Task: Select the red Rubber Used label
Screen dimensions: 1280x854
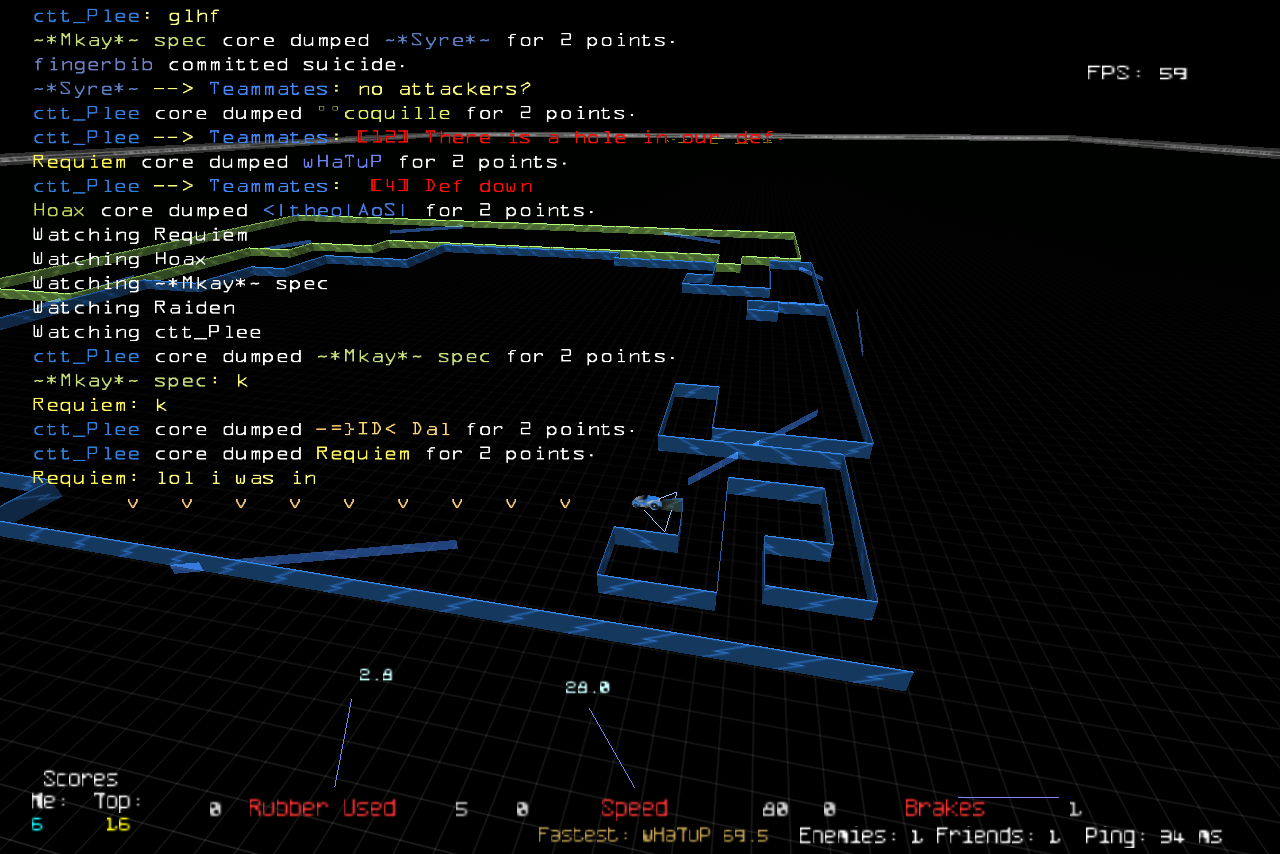Action: [x=322, y=808]
